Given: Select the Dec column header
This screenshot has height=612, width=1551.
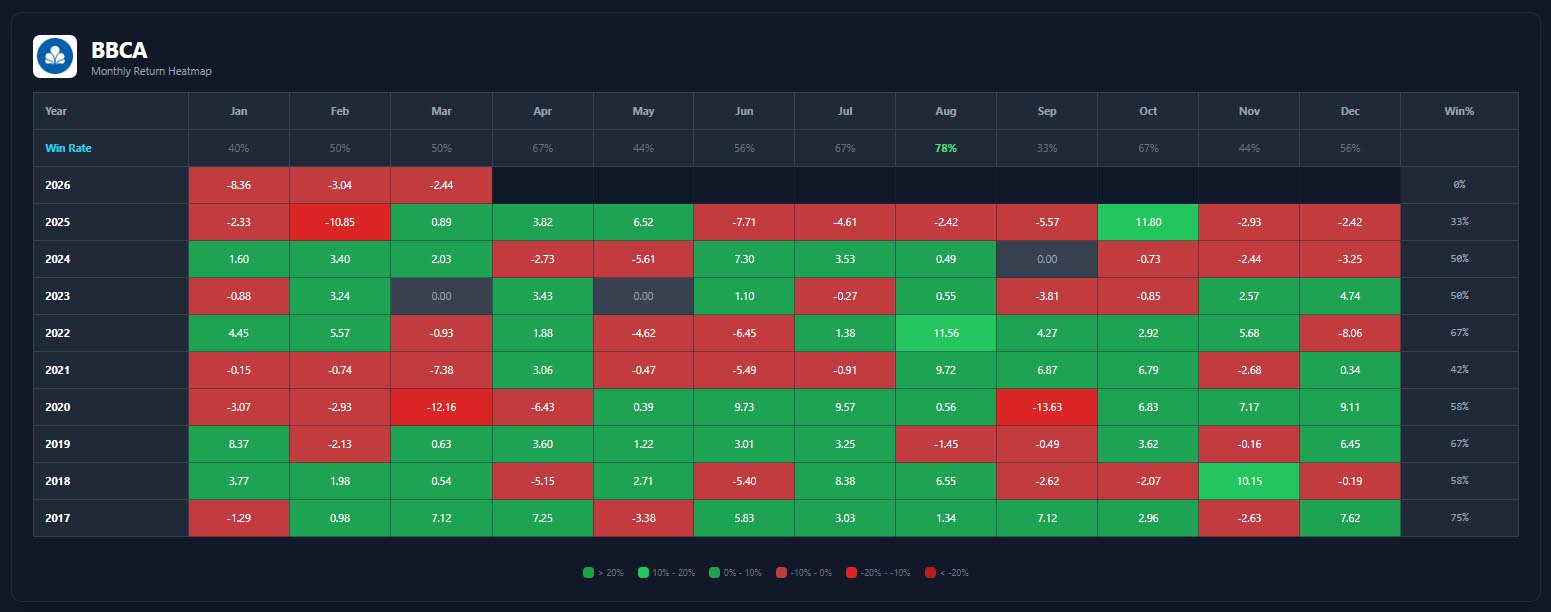Looking at the screenshot, I should point(1349,111).
